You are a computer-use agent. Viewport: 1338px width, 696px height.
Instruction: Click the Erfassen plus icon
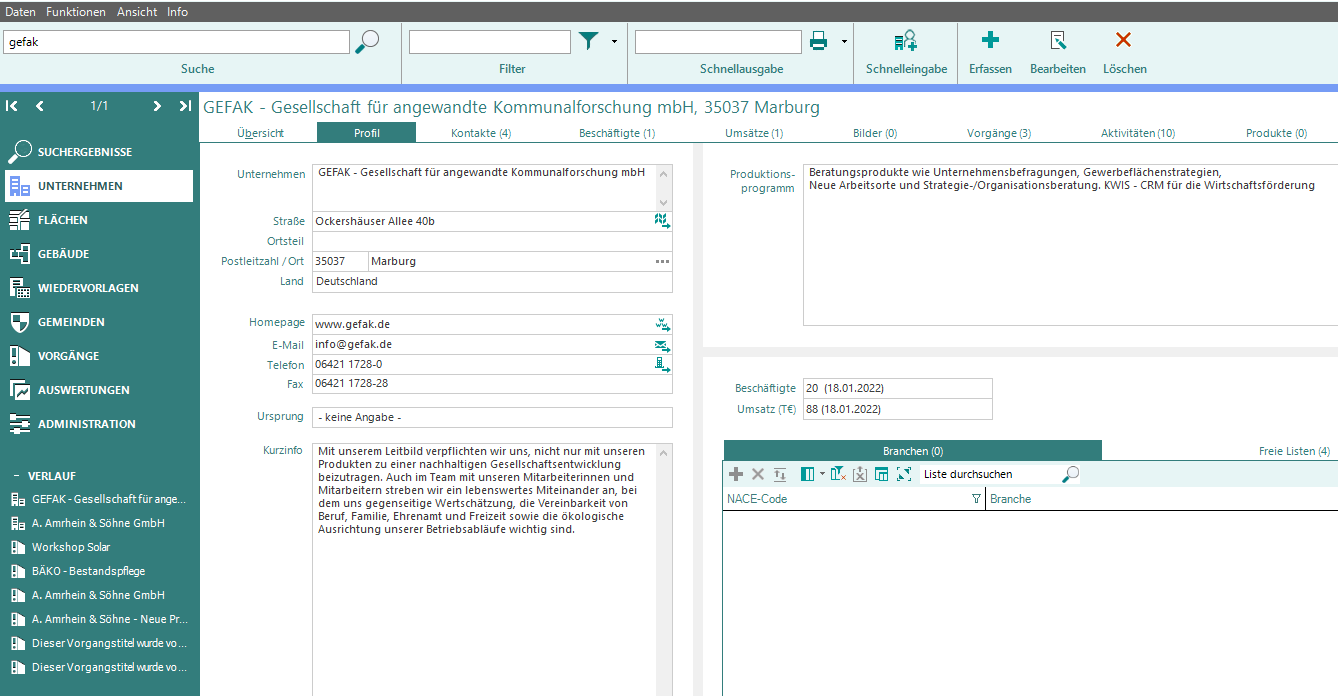click(x=990, y=41)
